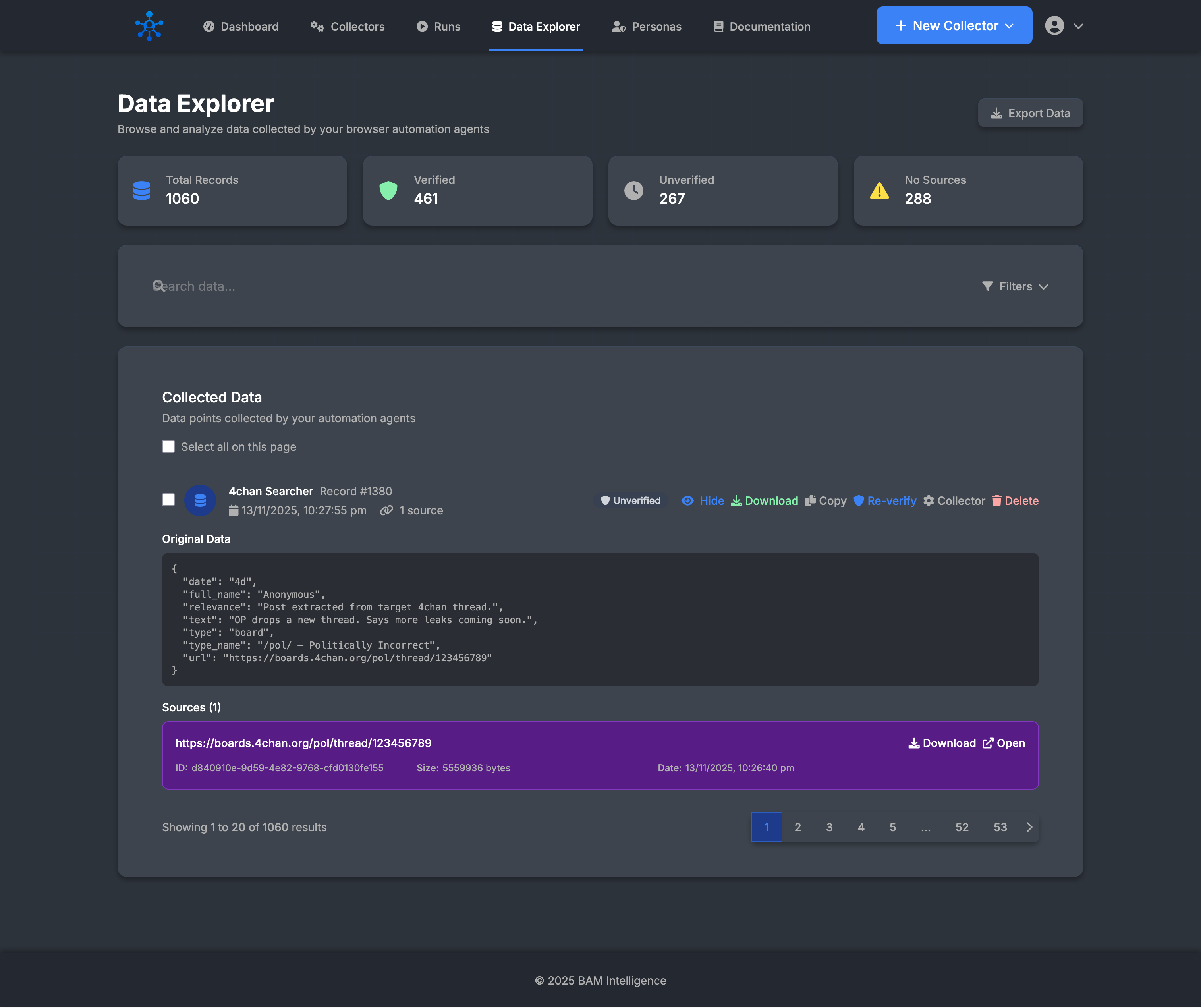Click the BAM Intelligence logo

coord(149,26)
